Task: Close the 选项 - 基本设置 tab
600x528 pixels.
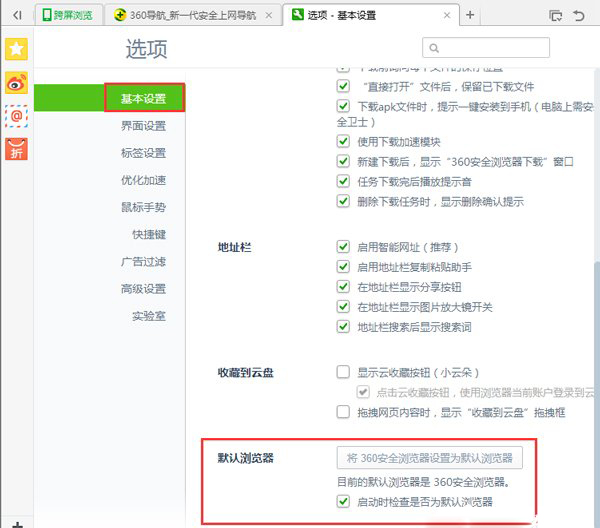Action: click(447, 15)
